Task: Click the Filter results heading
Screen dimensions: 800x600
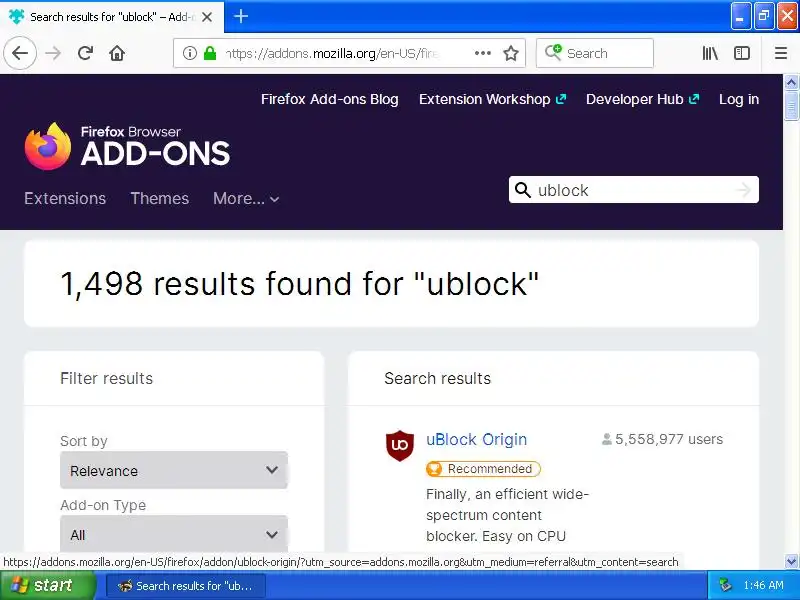Action: pos(106,378)
